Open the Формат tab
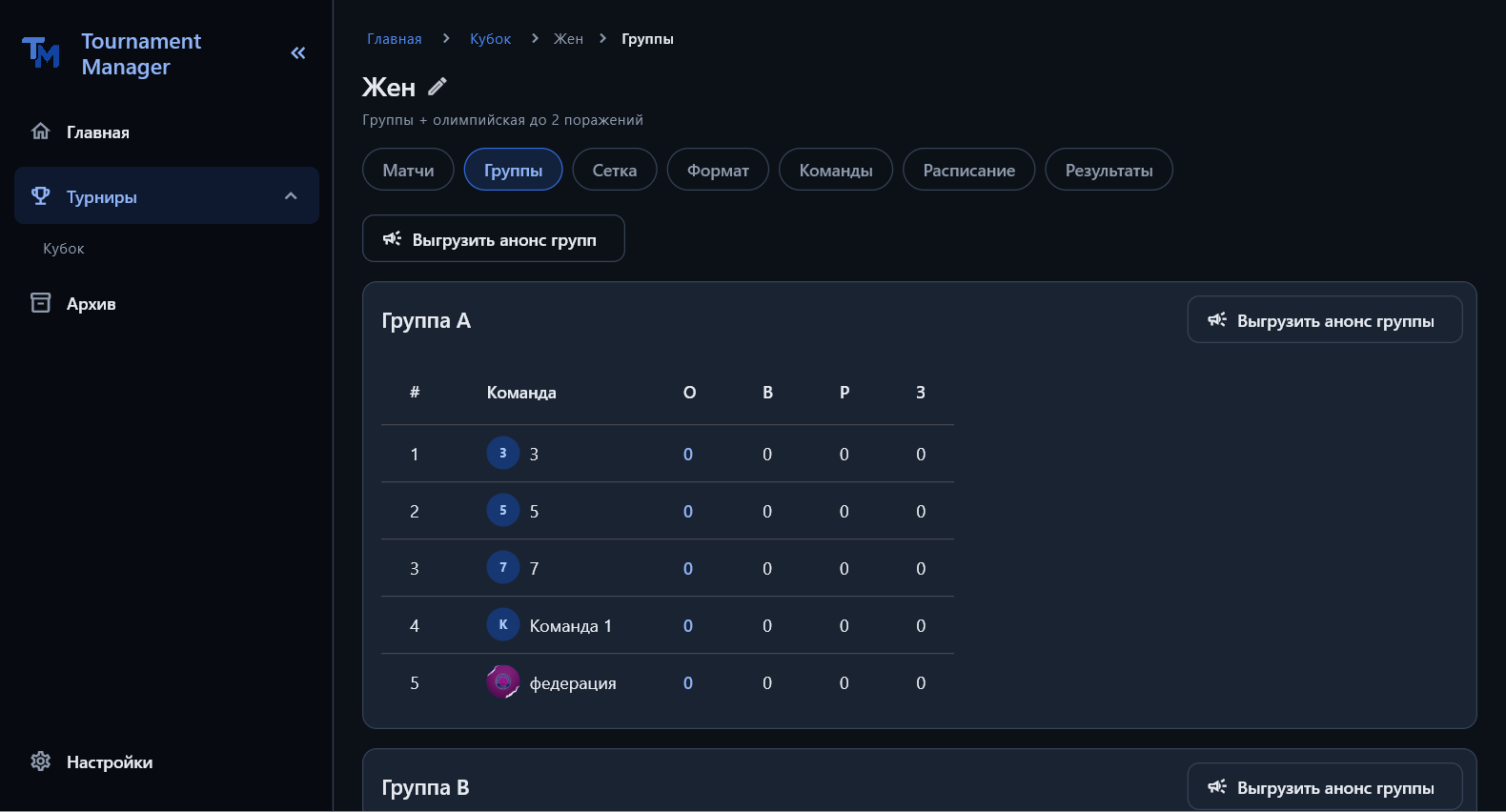Screen dimensions: 1506x812 [718, 170]
